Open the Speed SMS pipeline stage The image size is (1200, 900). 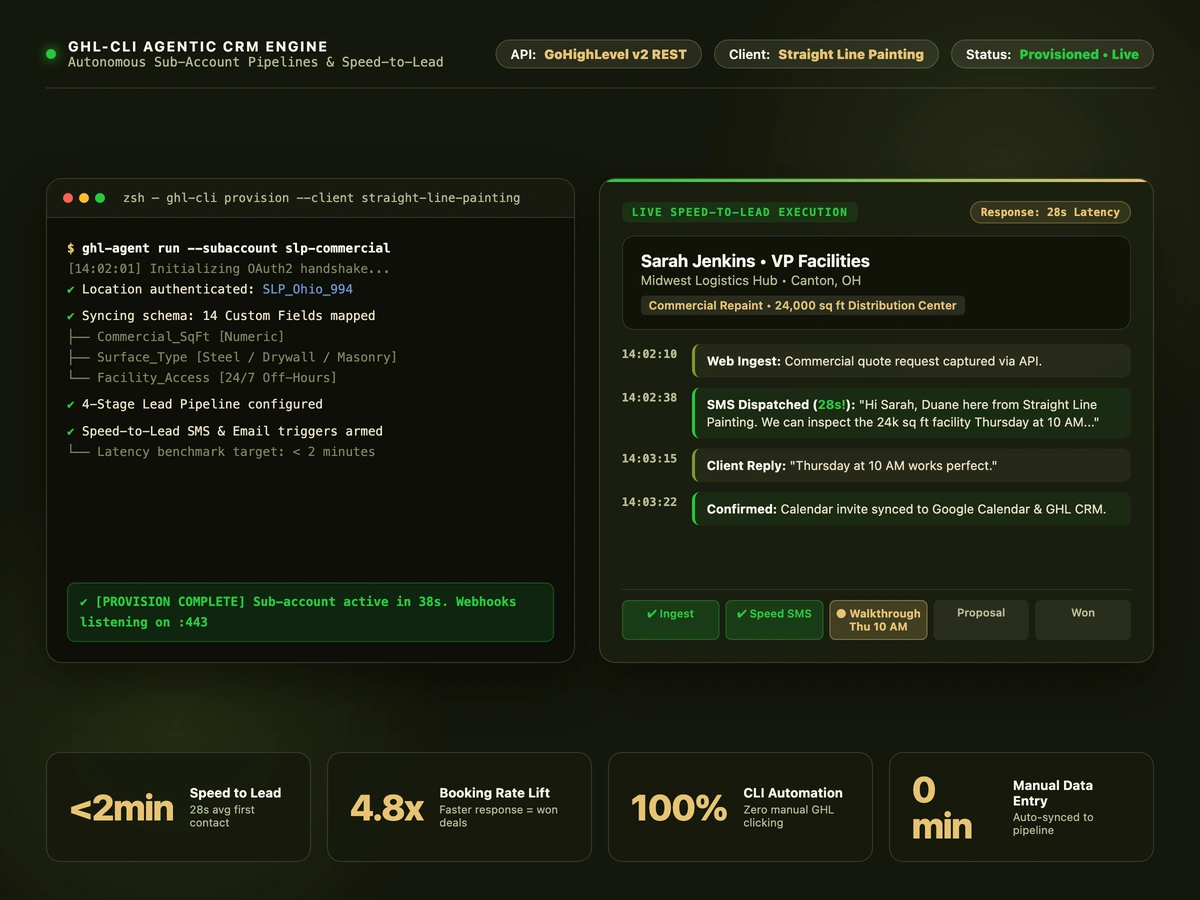click(x=774, y=619)
